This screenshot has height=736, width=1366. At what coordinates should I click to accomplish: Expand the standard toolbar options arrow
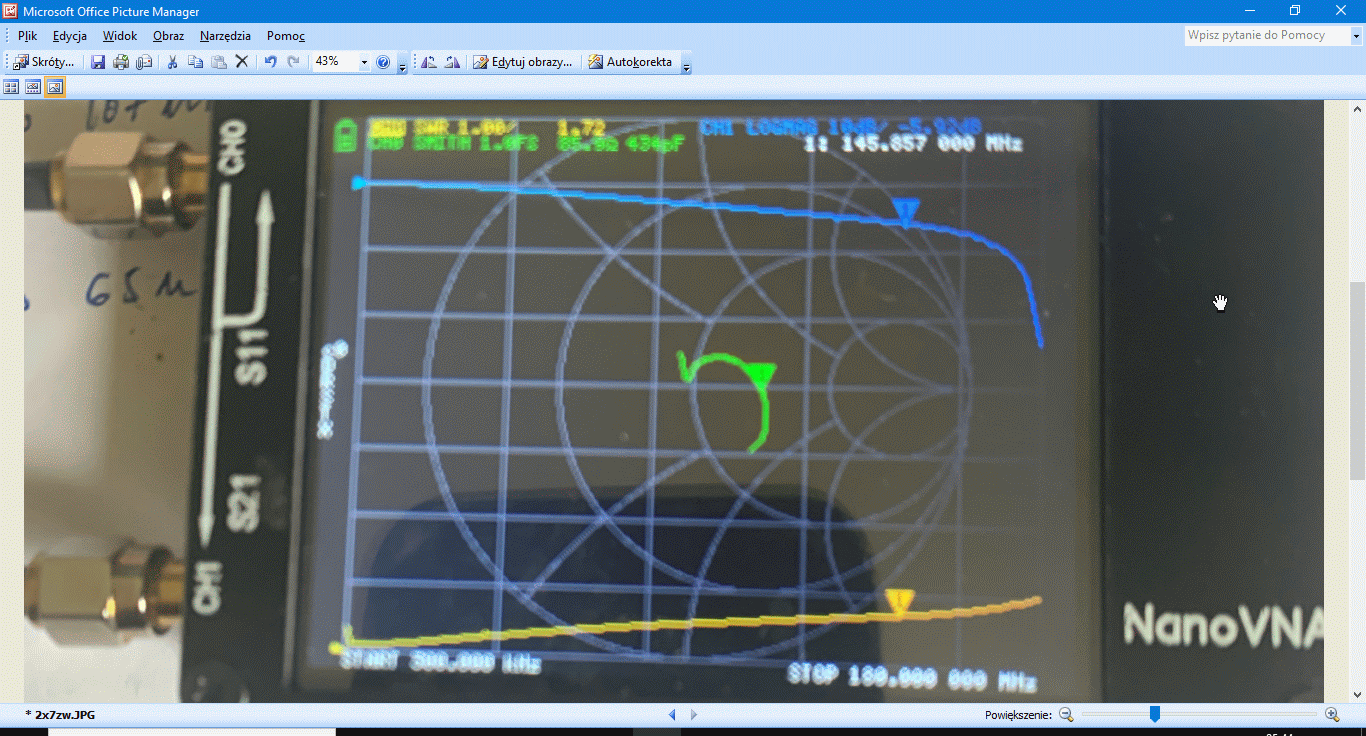(x=402, y=66)
